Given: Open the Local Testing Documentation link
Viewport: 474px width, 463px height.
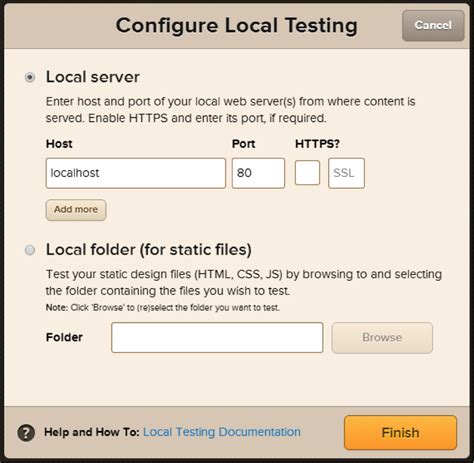Looking at the screenshot, I should (222, 432).
